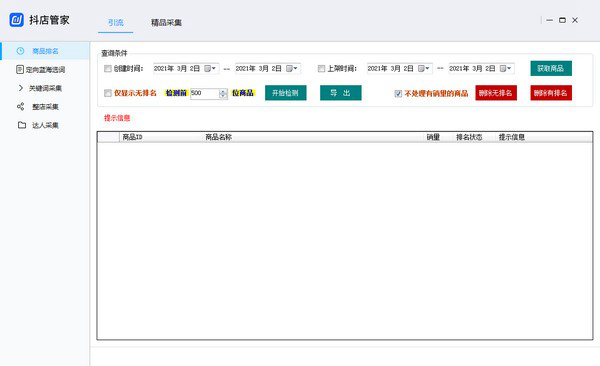Screen dimensions: 600x366
Task: Sort by the 排名状态 column header
Action: (469, 137)
